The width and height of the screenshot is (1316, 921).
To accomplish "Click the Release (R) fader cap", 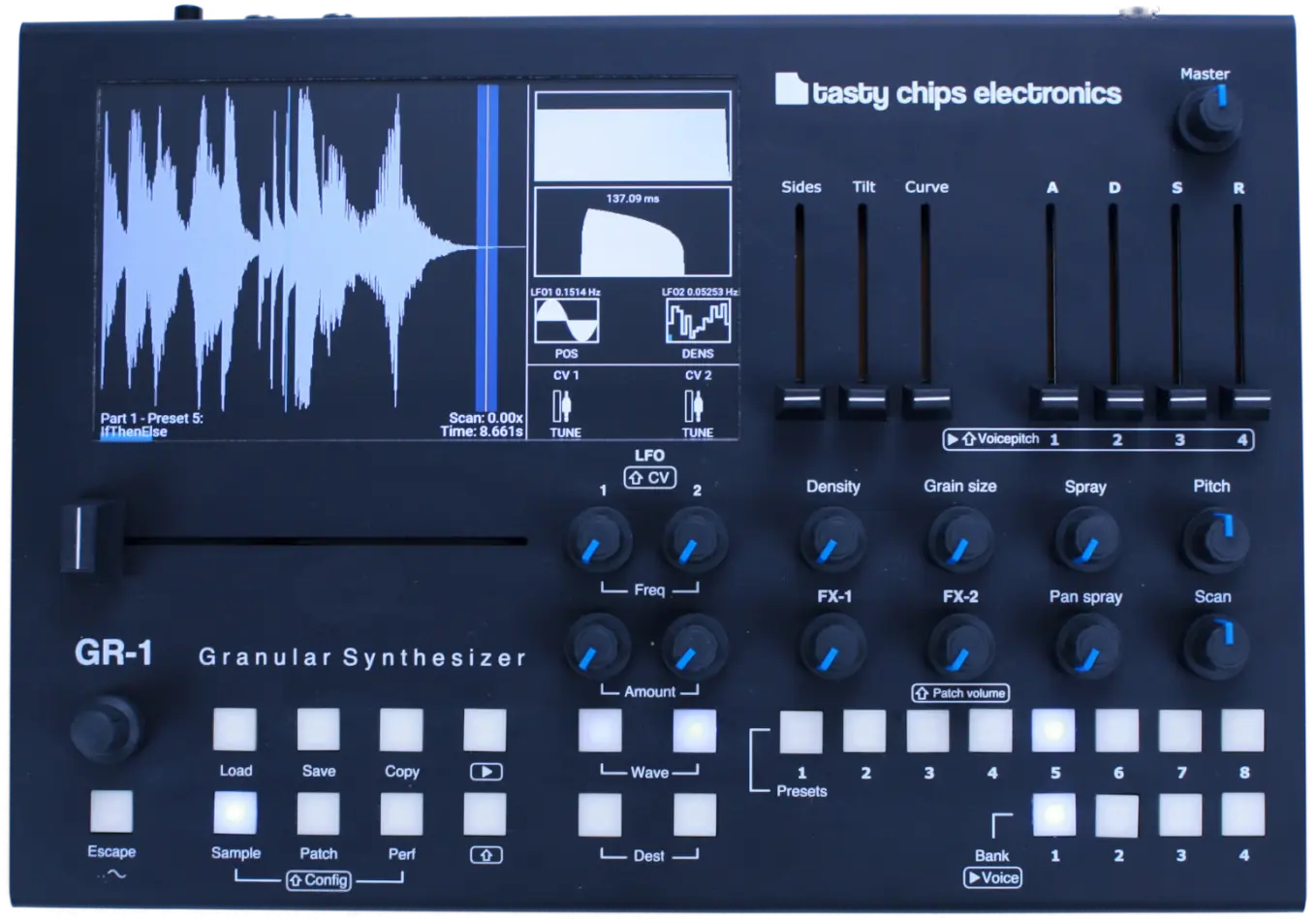I will pyautogui.click(x=1244, y=401).
